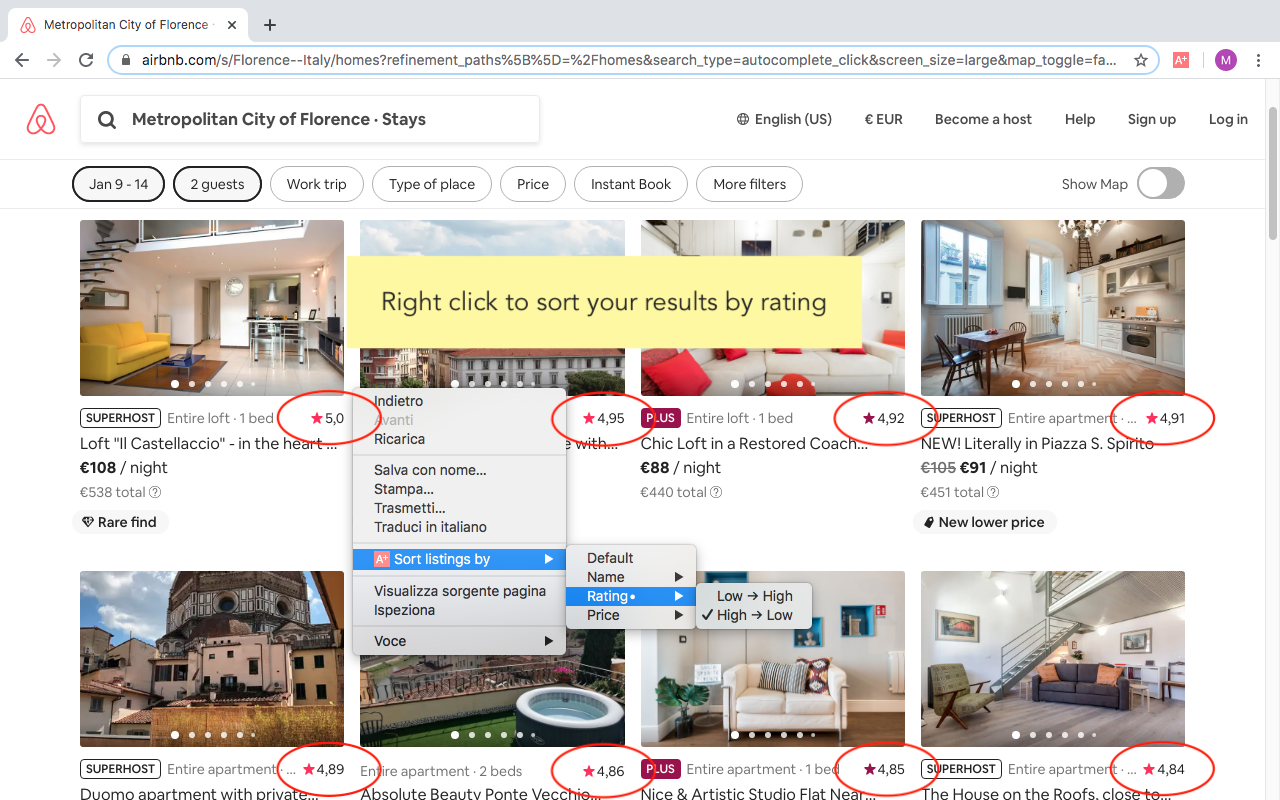
Task: Open Become a host link
Action: [983, 119]
